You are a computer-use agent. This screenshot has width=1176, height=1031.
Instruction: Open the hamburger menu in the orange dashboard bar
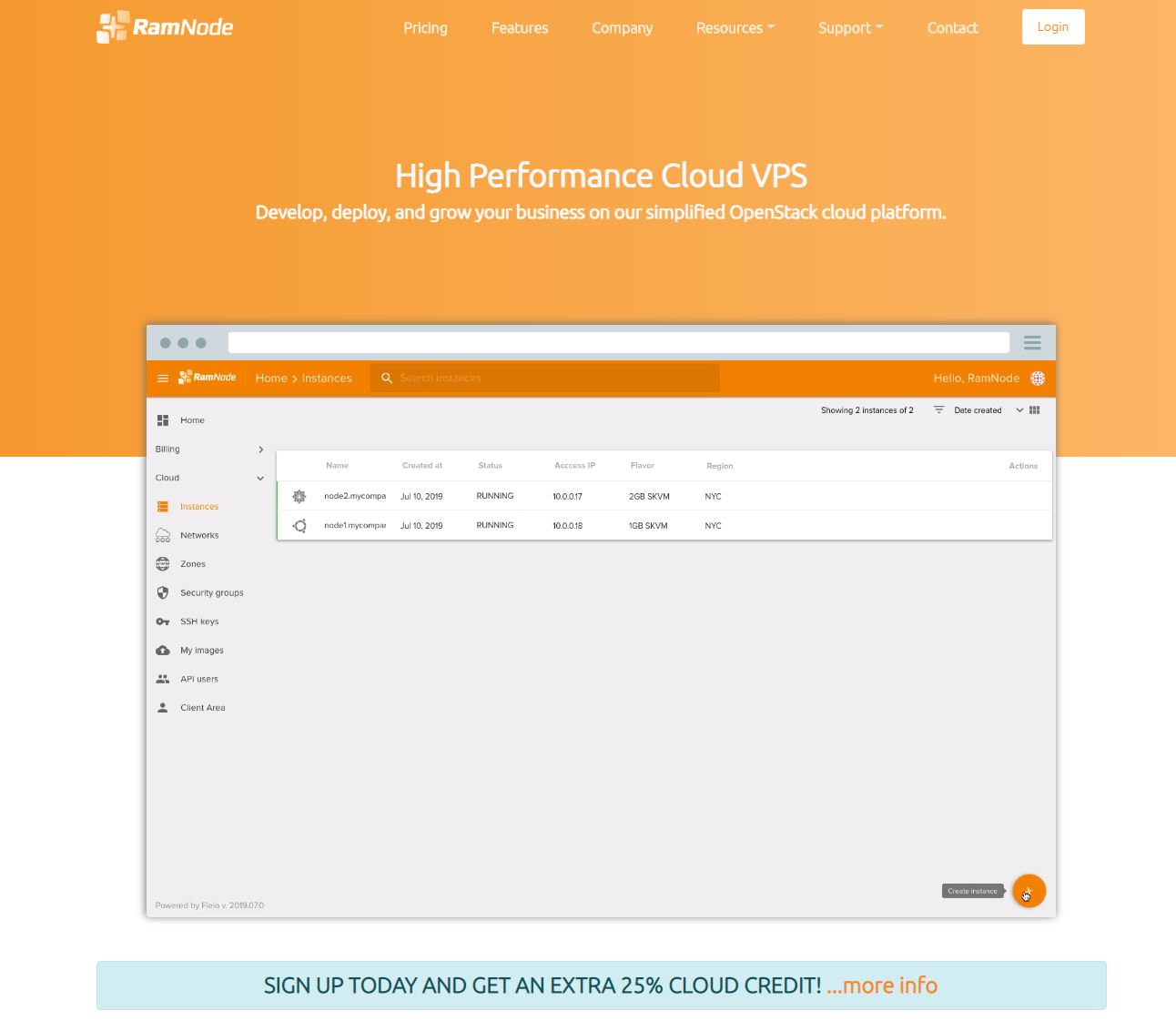[x=163, y=379]
